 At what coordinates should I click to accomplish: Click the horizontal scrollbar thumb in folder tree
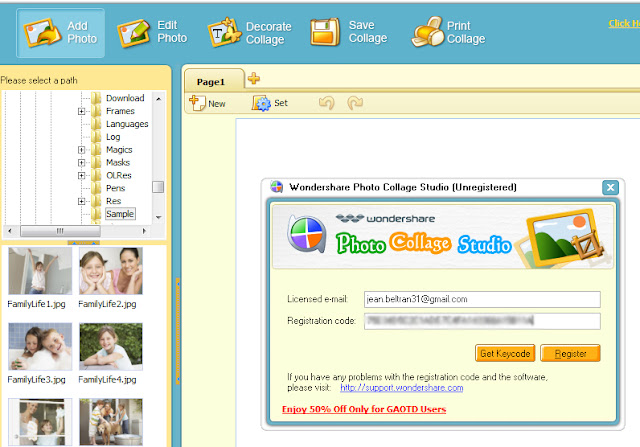(x=60, y=231)
